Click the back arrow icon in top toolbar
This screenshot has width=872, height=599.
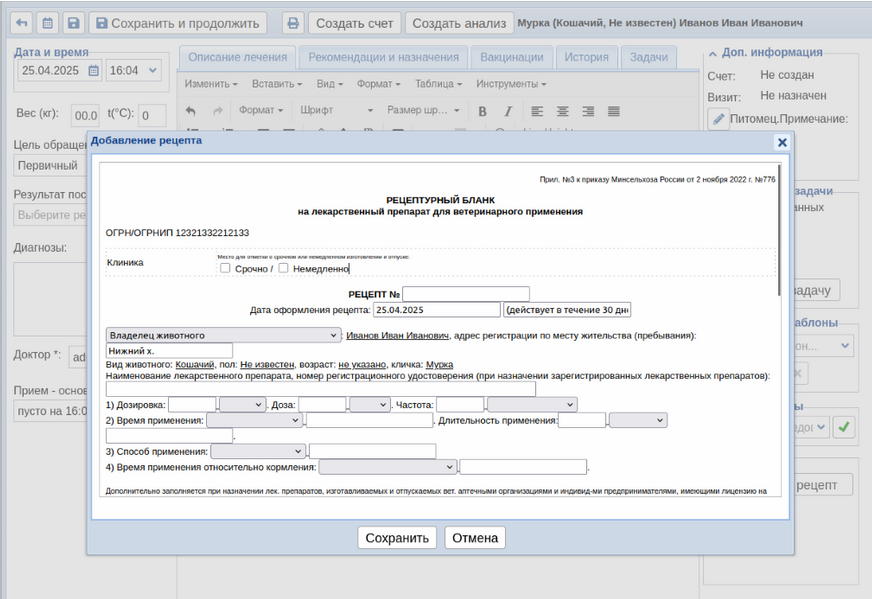point(22,23)
